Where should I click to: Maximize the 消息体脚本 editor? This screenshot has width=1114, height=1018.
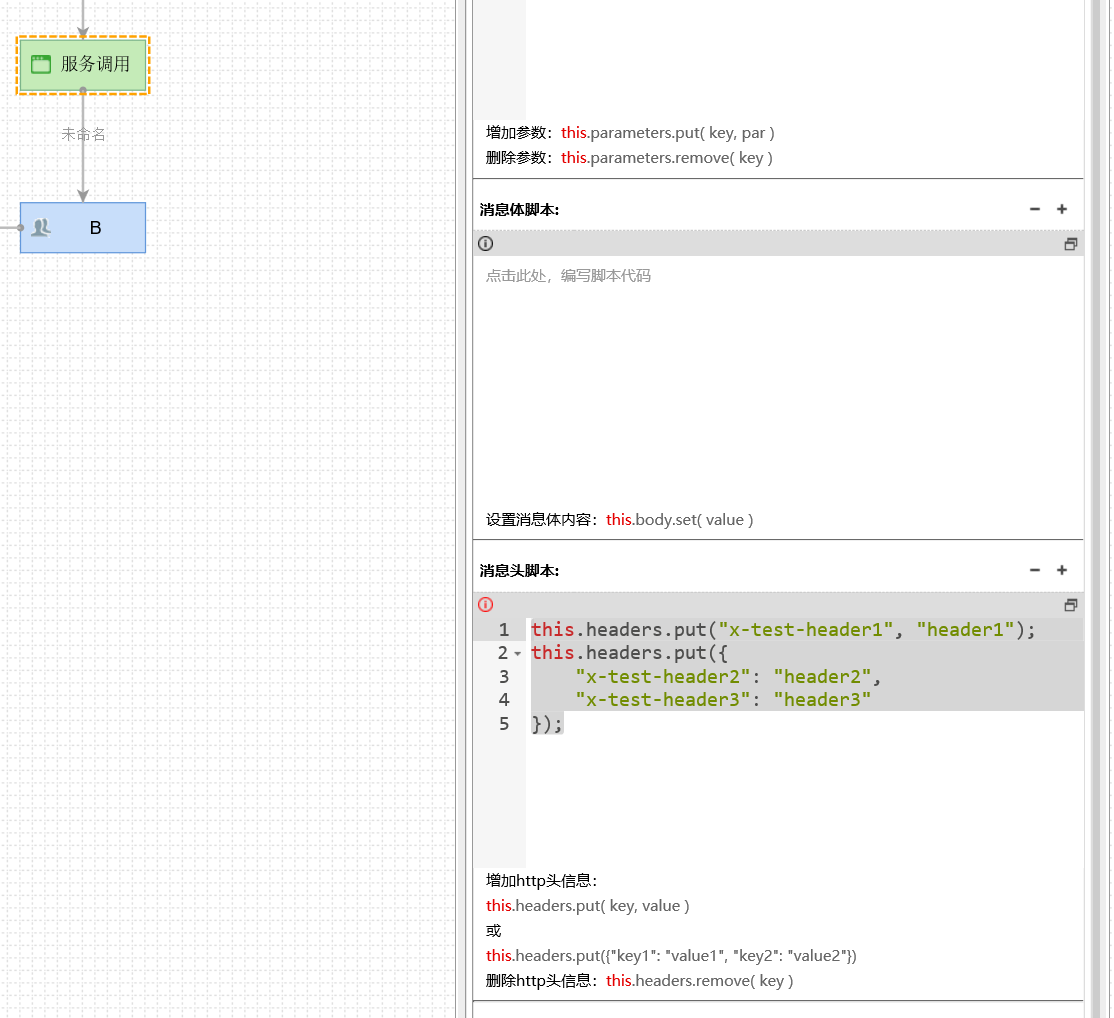[x=1070, y=244]
